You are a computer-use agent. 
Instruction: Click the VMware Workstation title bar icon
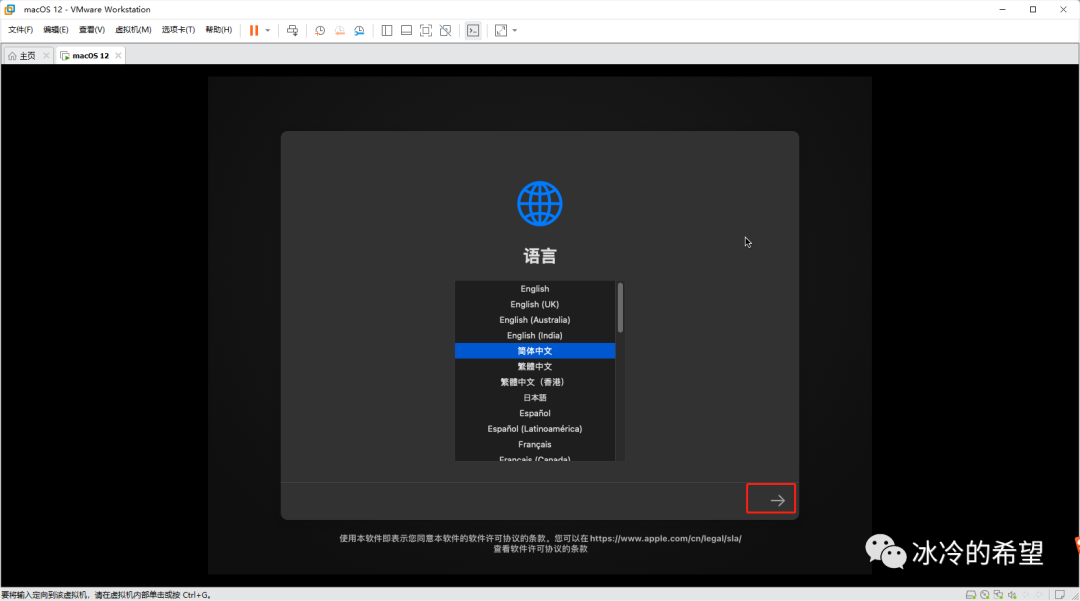[x=10, y=10]
